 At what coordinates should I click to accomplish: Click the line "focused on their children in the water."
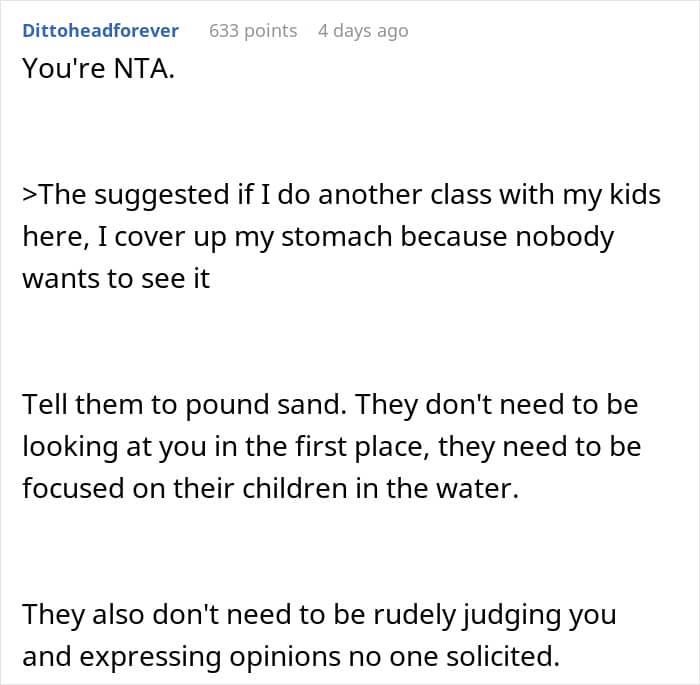pos(270,490)
